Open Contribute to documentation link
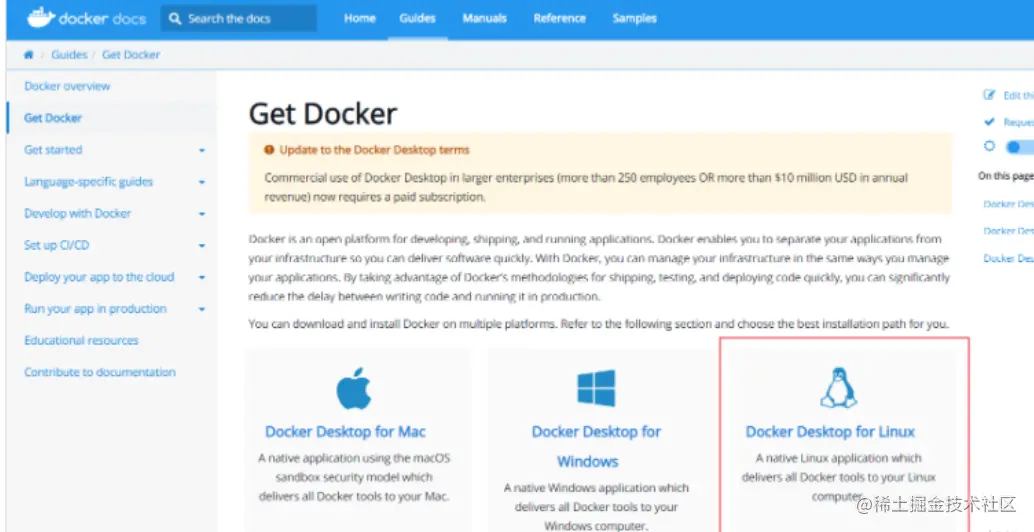The width and height of the screenshot is (1034, 532). point(100,372)
